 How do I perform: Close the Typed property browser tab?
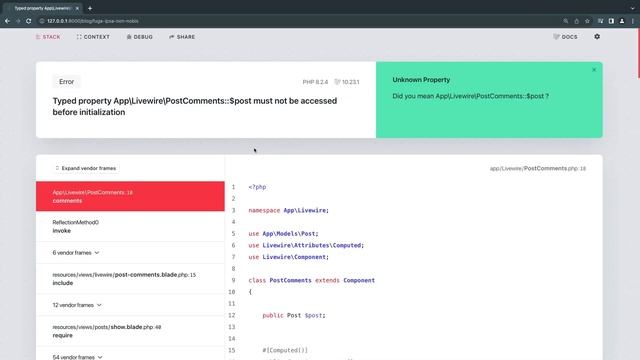pyautogui.click(x=77, y=8)
